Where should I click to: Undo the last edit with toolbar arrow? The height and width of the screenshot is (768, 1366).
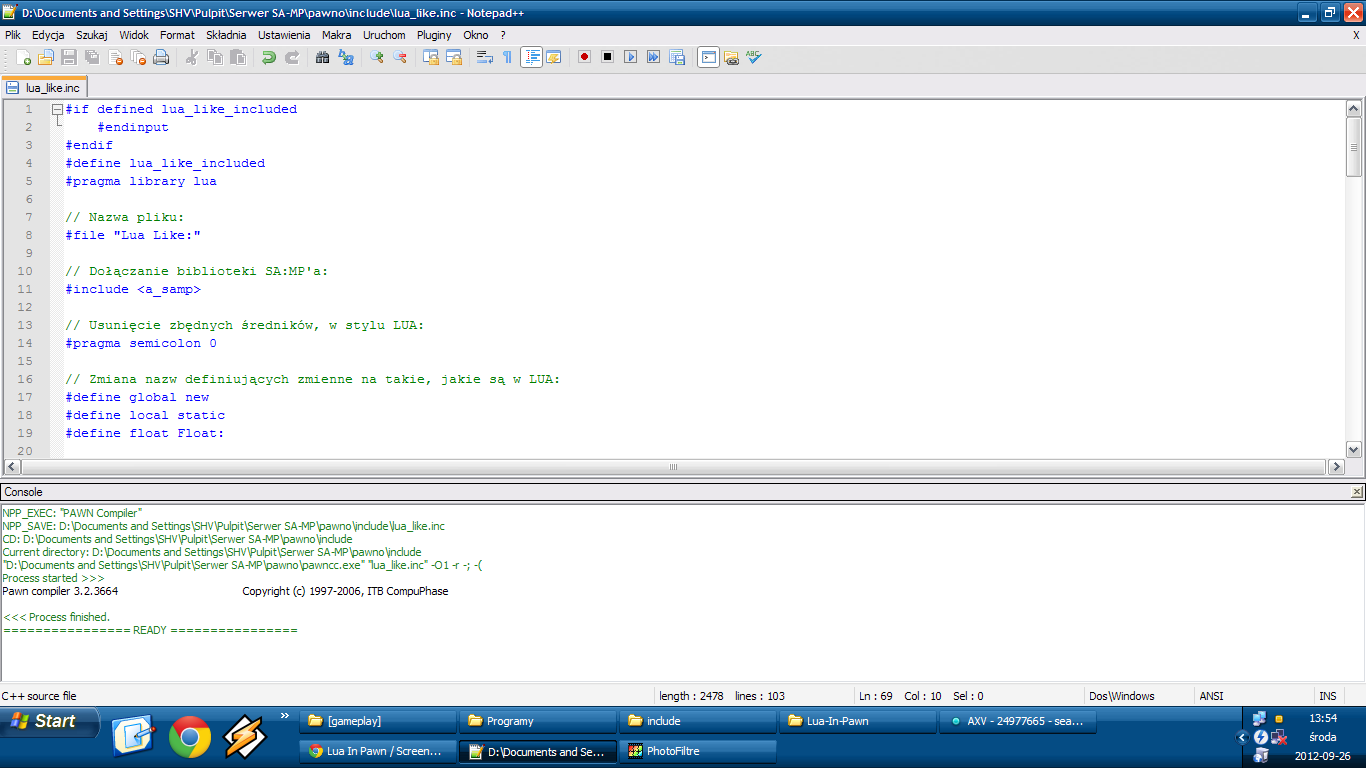pyautogui.click(x=268, y=58)
